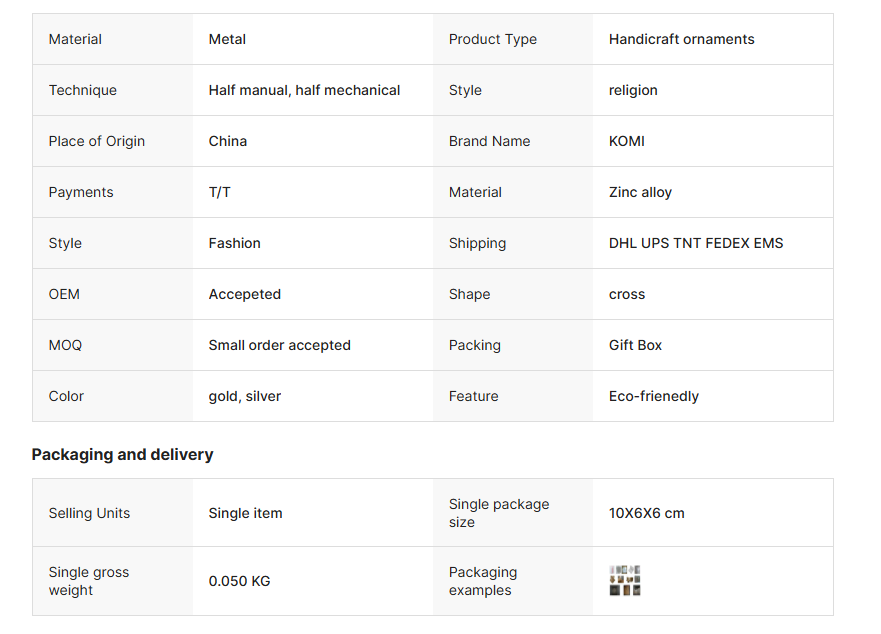
Task: Open the Packaging examples thumbnail image
Action: [x=625, y=581]
